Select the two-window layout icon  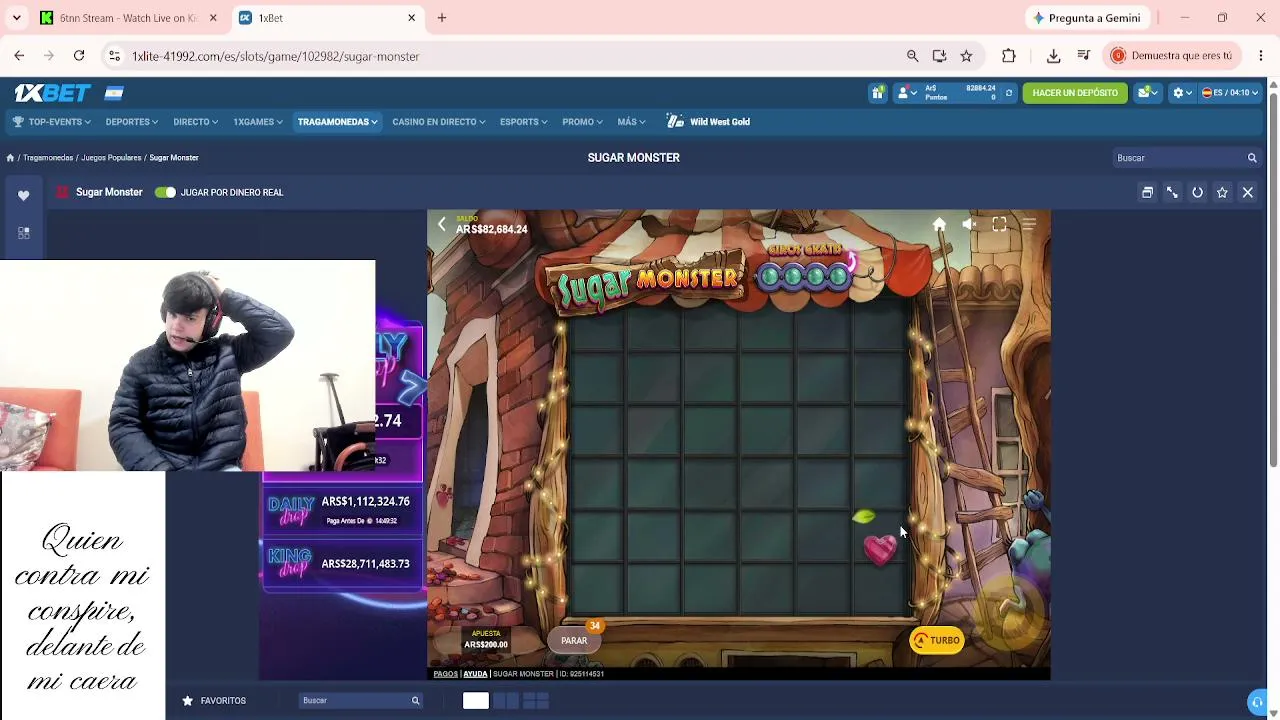point(506,701)
